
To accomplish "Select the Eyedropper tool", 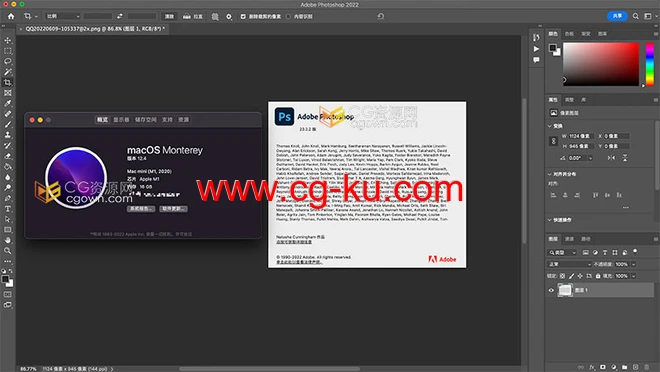I will click(8, 104).
